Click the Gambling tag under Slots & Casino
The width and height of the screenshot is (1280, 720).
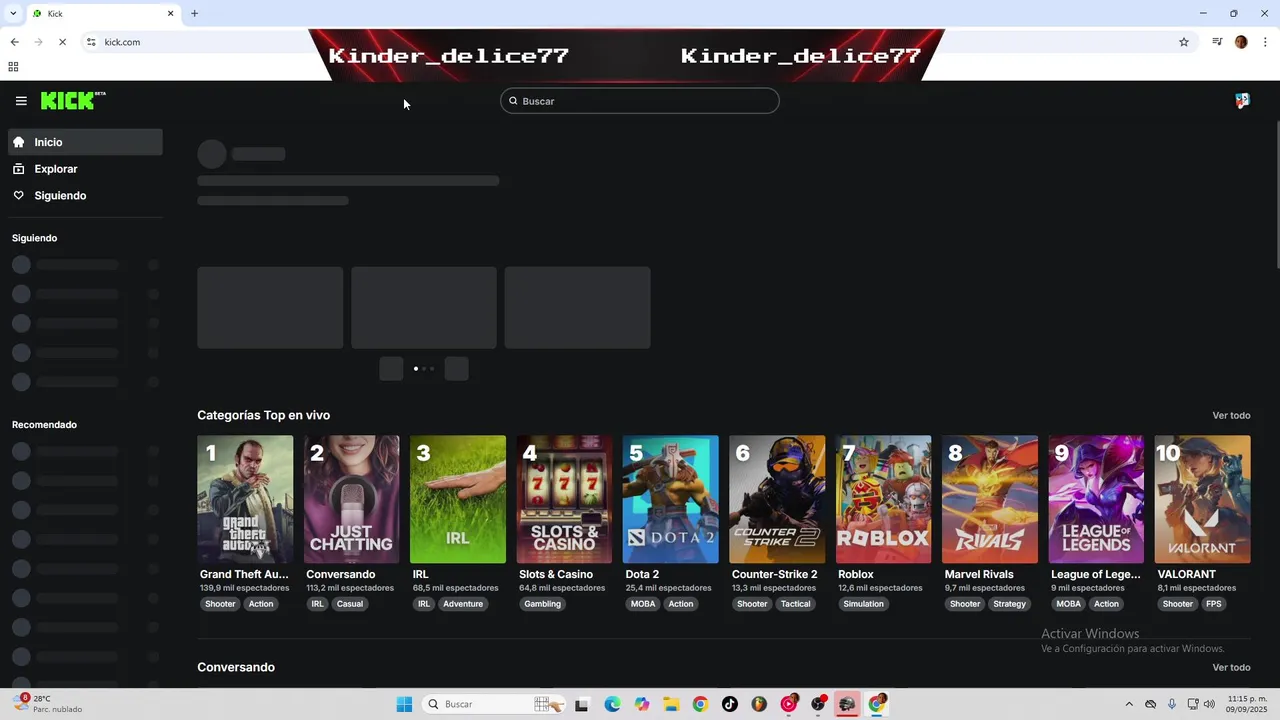pos(542,604)
